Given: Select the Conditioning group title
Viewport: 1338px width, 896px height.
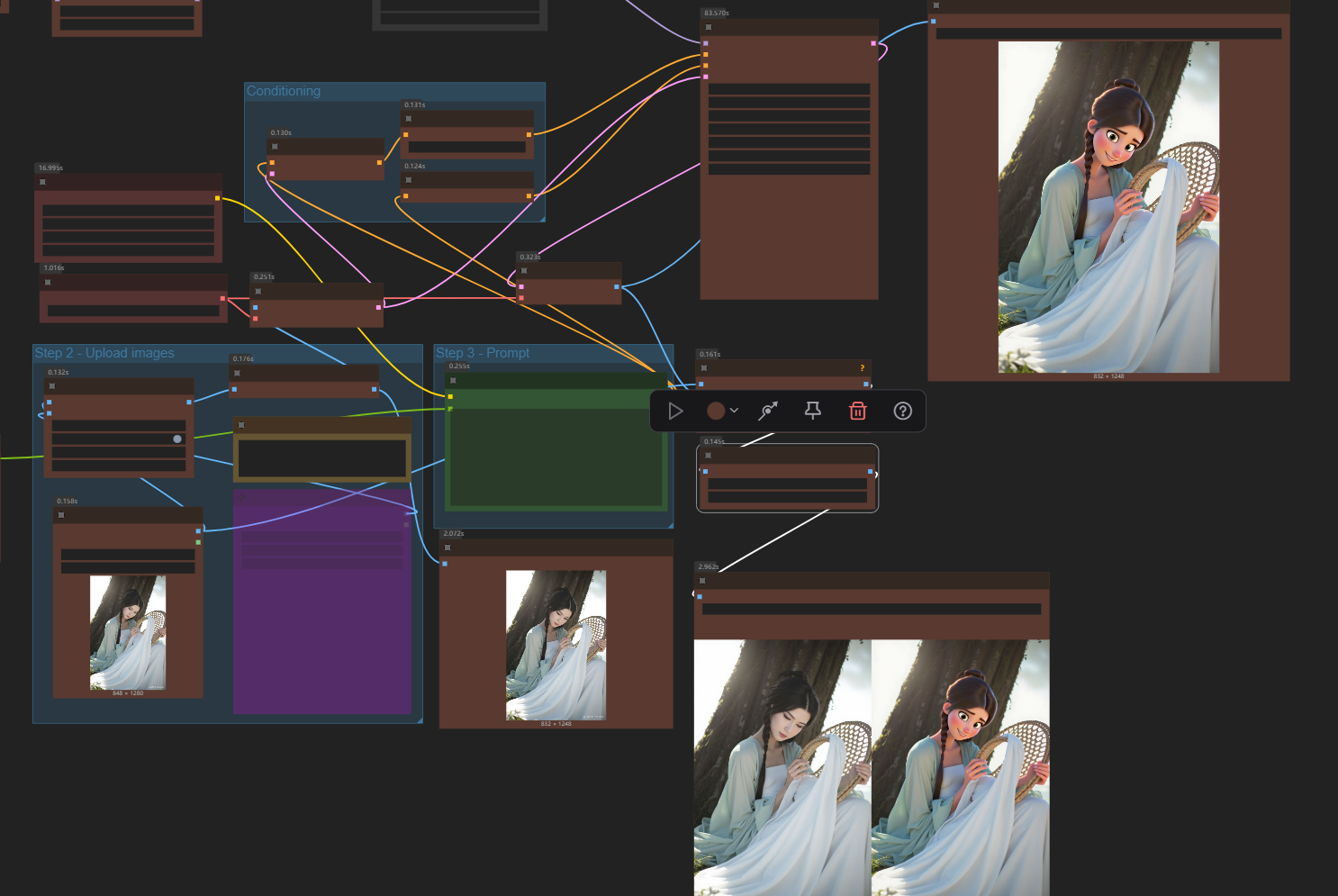Looking at the screenshot, I should tap(284, 91).
